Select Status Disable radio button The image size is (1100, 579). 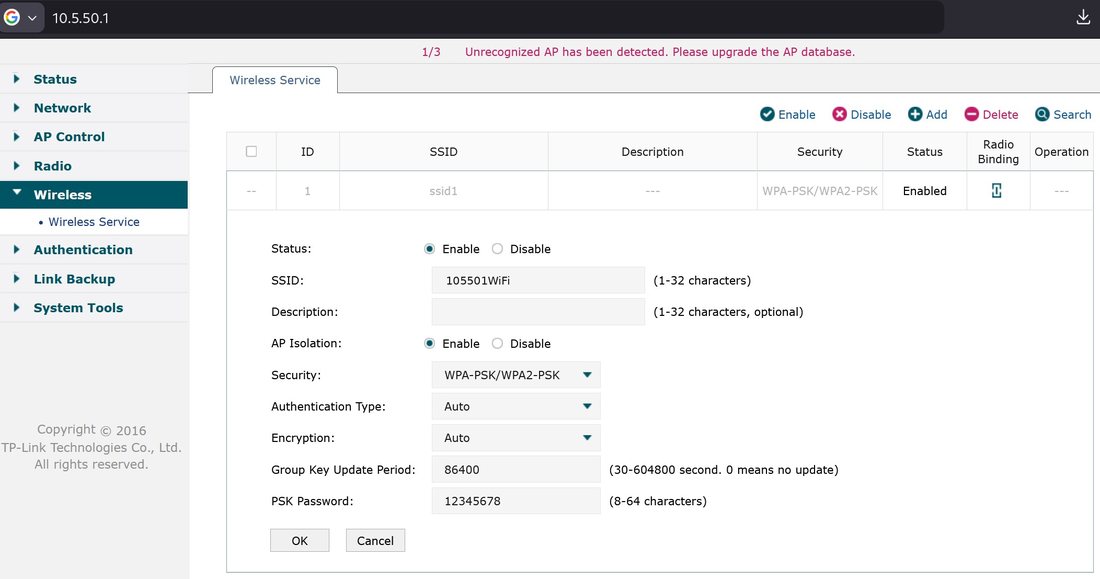[497, 248]
